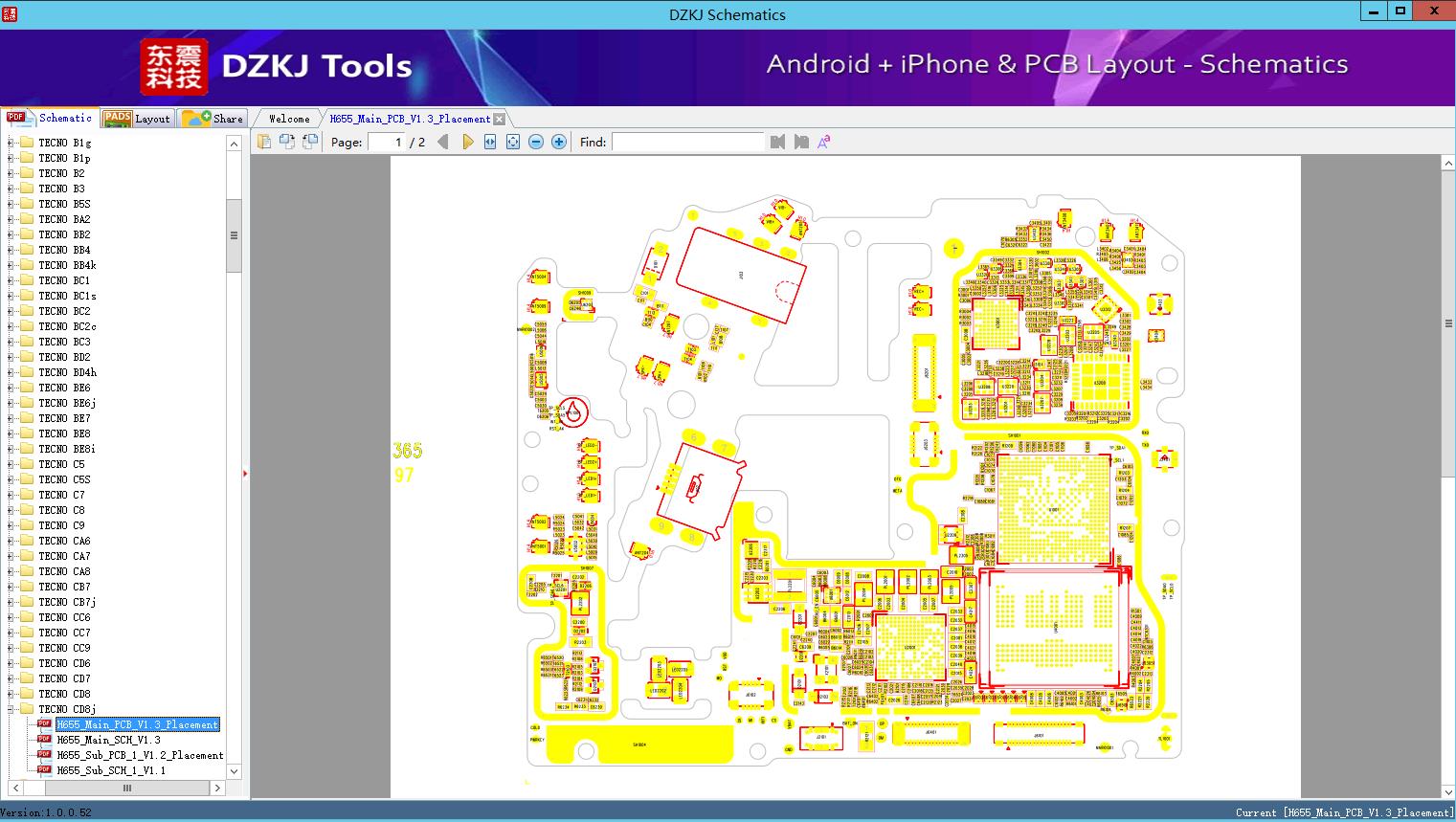The image size is (1456, 822).
Task: Click PDF icon beside H655_Main_SCH_V1.3
Action: pyautogui.click(x=44, y=739)
